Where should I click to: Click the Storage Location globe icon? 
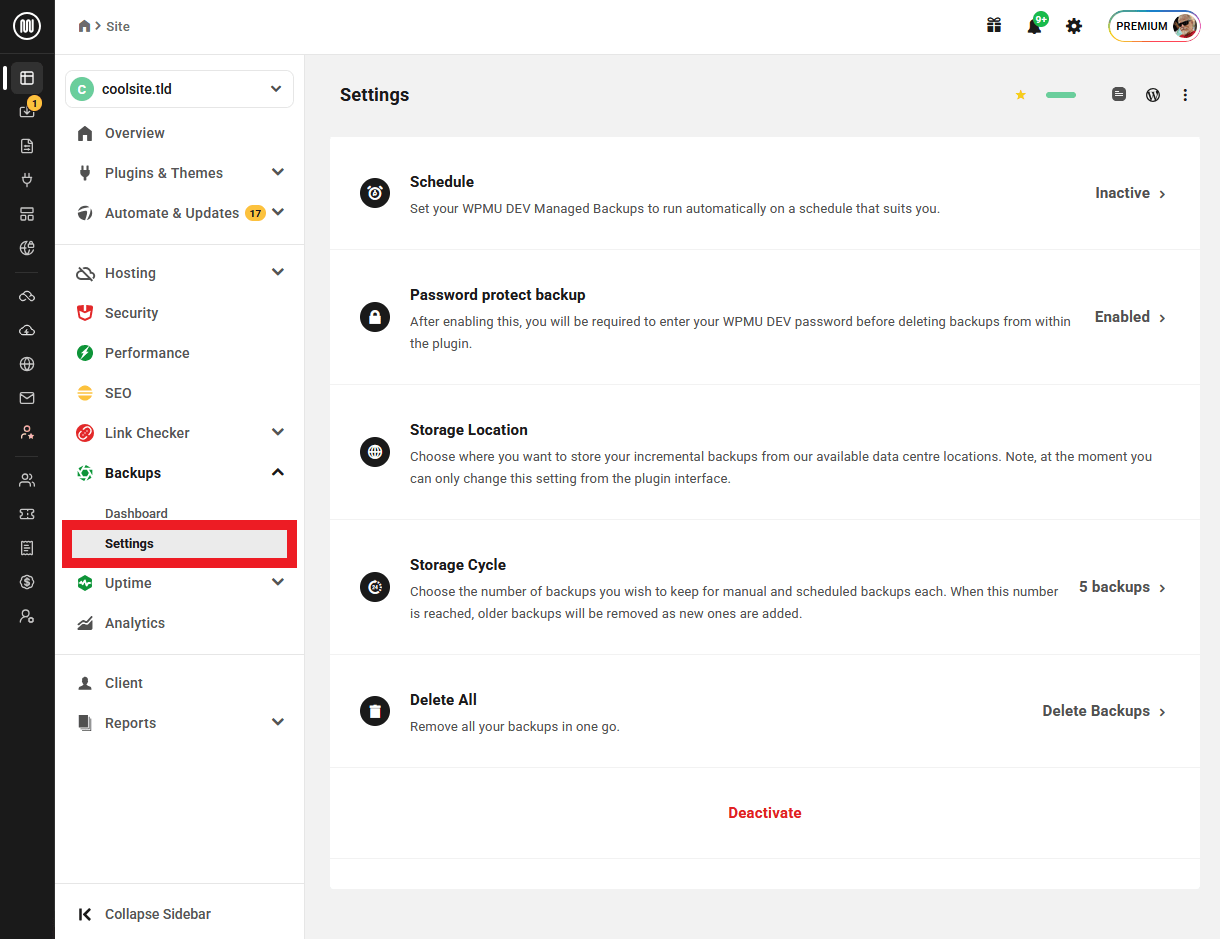click(375, 452)
